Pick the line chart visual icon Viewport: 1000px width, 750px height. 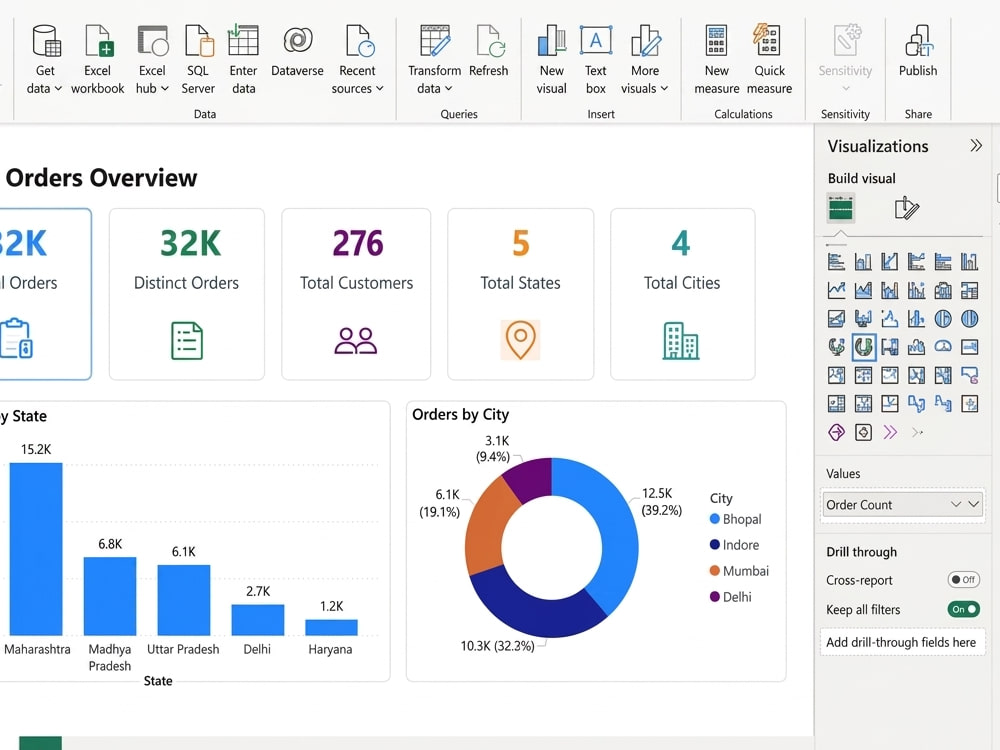click(x=836, y=290)
